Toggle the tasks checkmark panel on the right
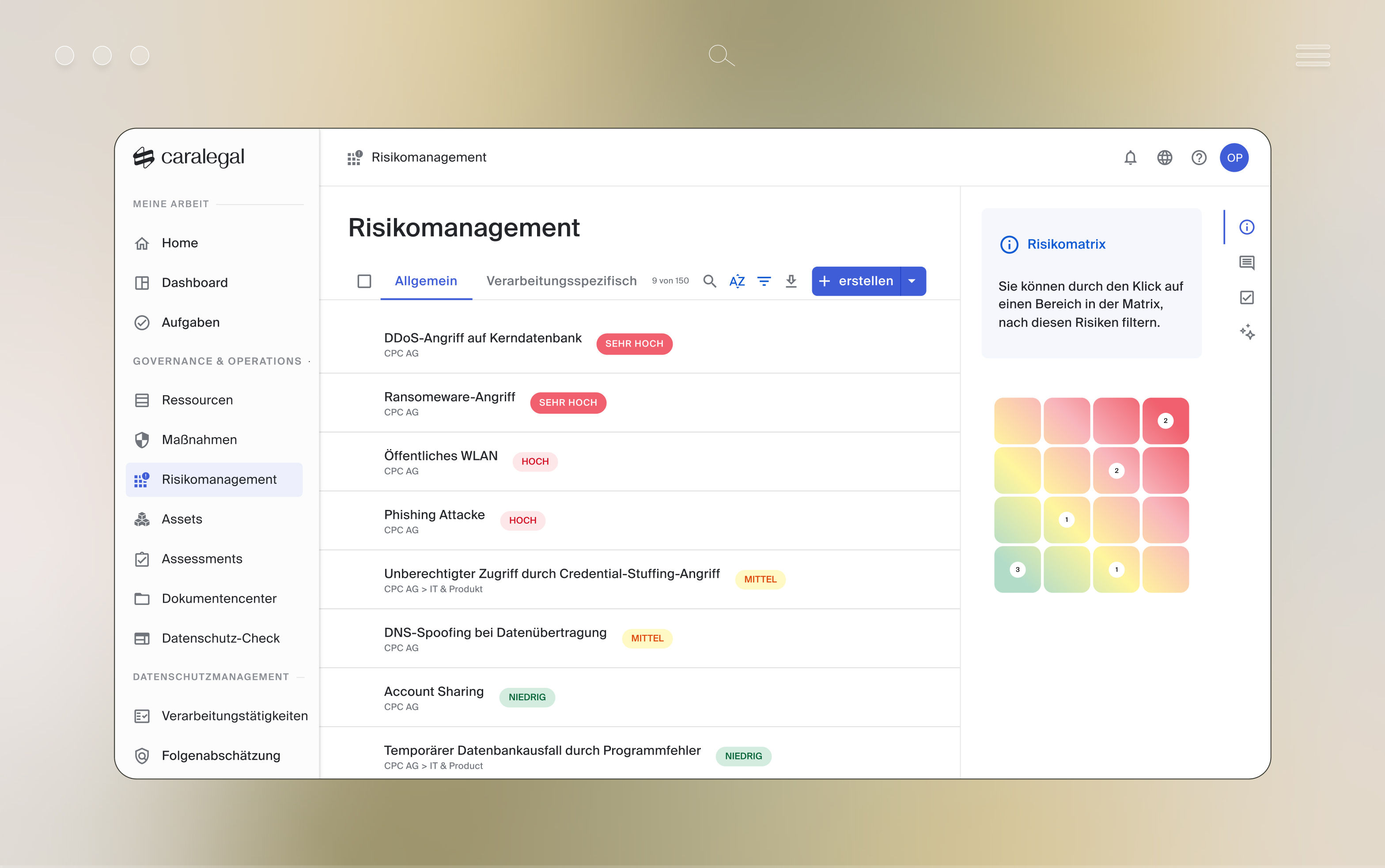 tap(1247, 298)
